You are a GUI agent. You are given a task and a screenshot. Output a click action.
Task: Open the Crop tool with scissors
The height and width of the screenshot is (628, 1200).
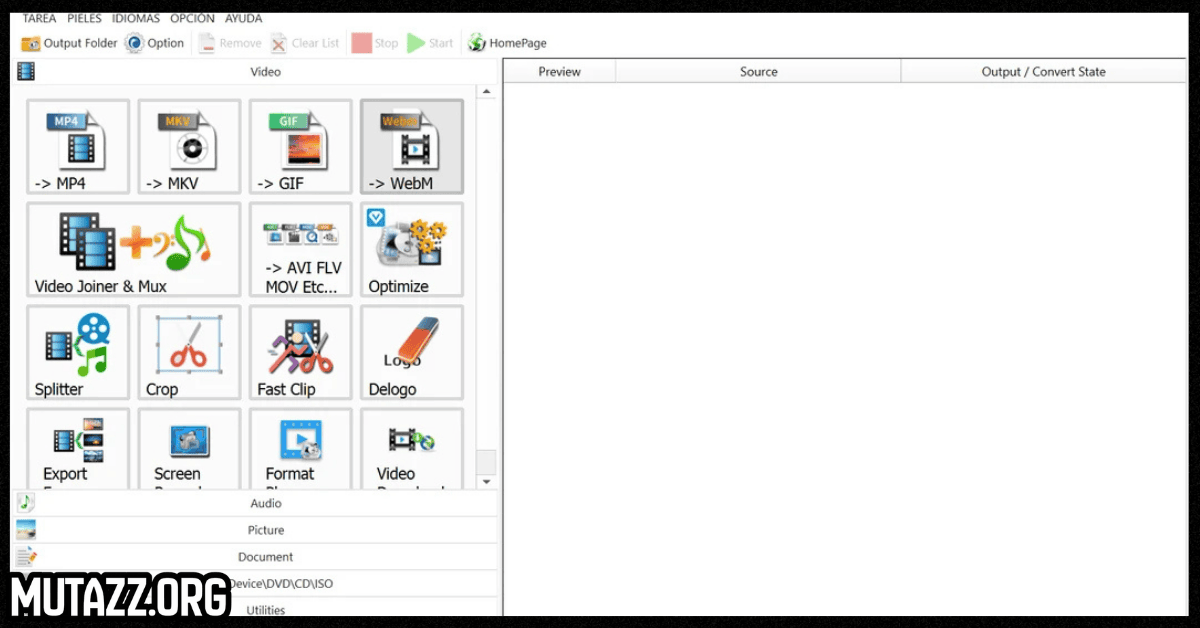point(189,352)
